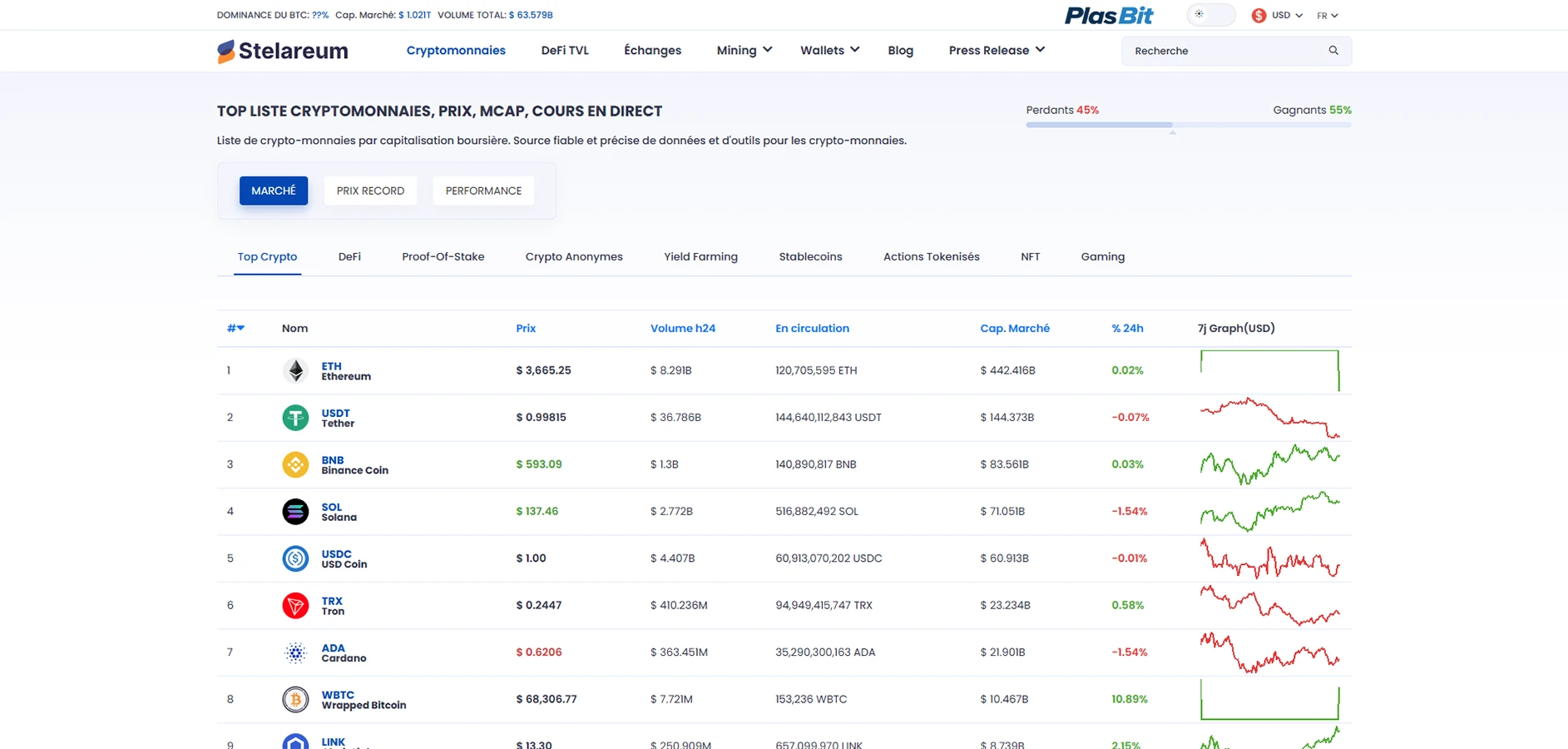This screenshot has height=749, width=1568.
Task: Click the USD Coin icon
Action: pos(295,558)
